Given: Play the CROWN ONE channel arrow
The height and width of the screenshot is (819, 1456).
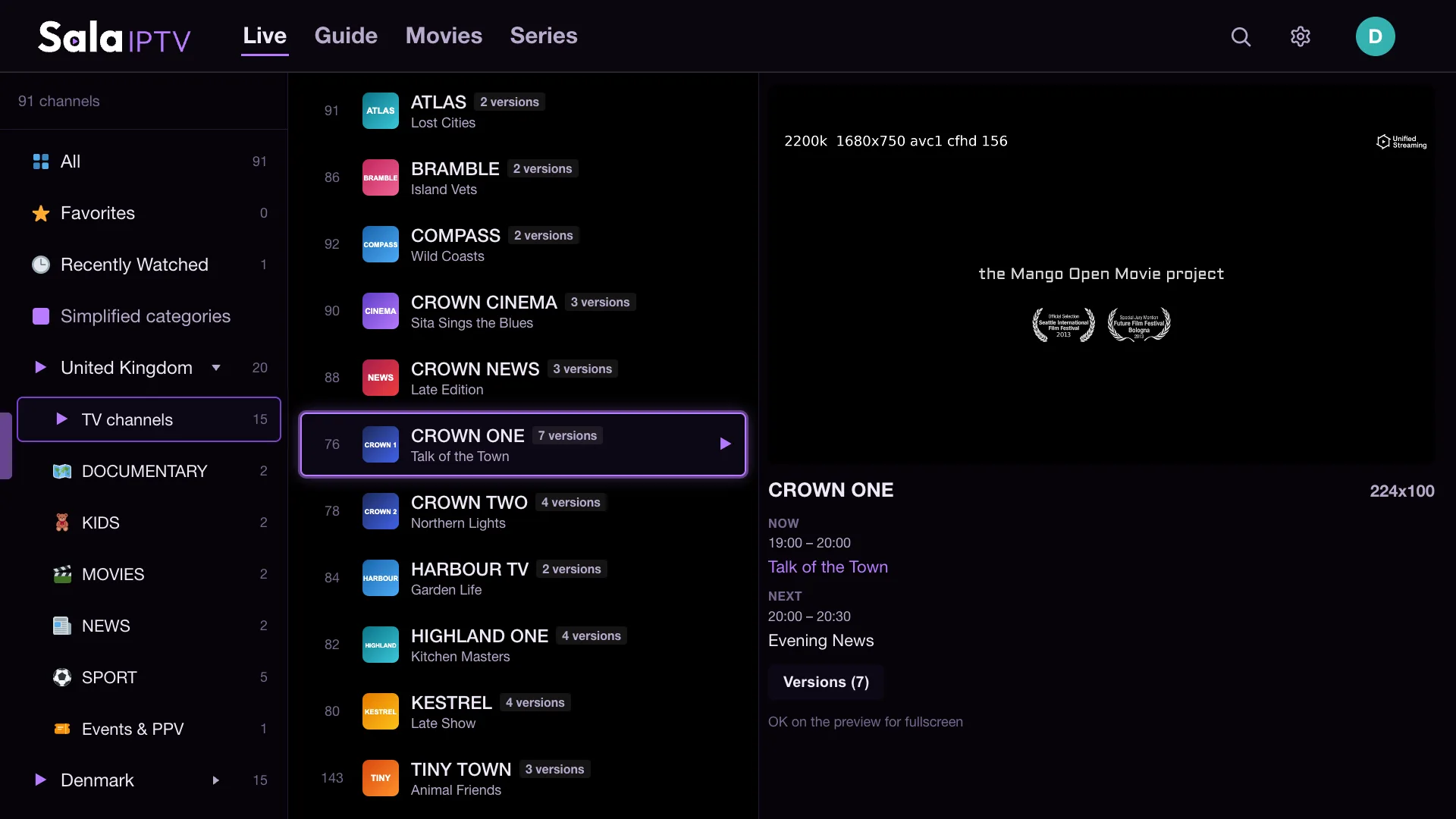Looking at the screenshot, I should pos(725,444).
